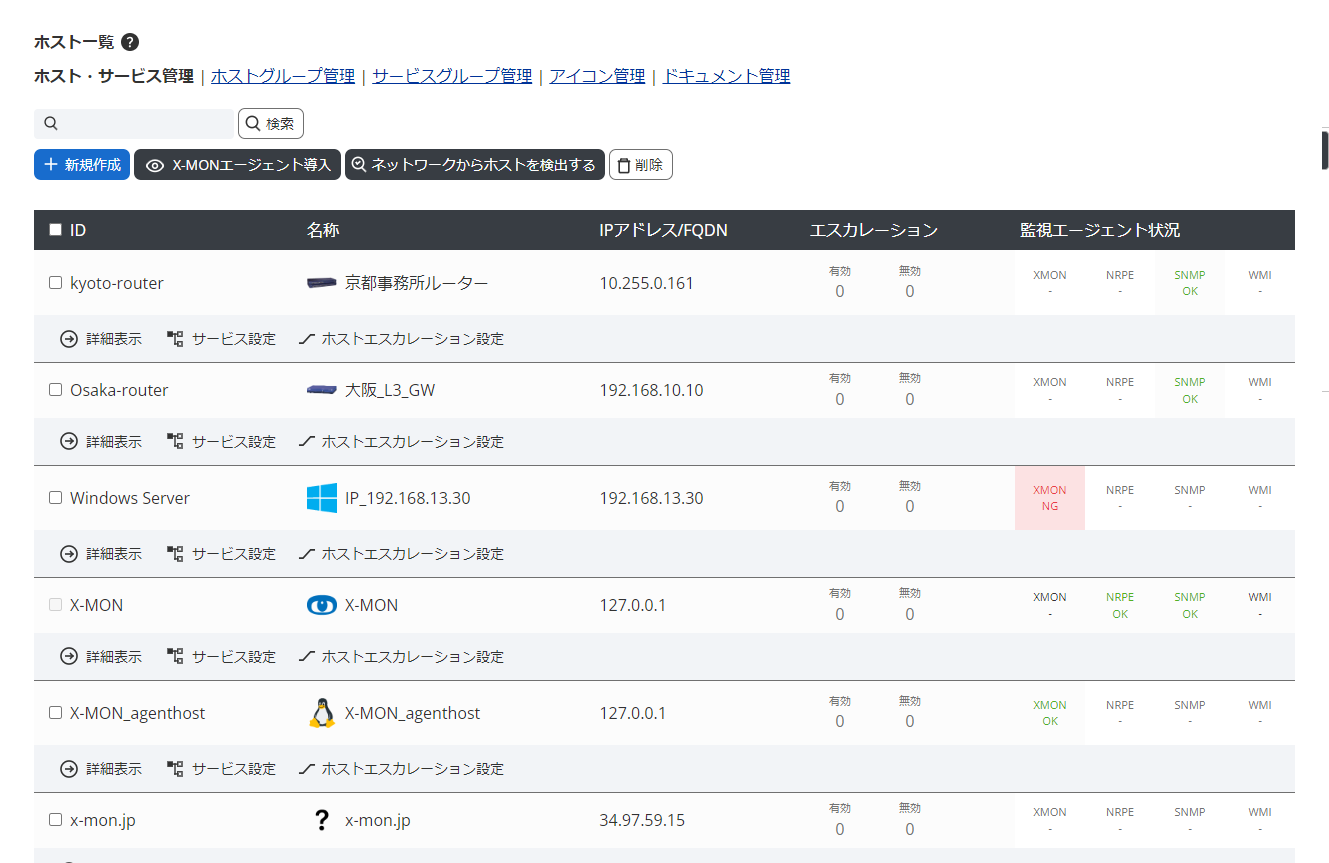The height and width of the screenshot is (863, 1329).
Task: Click the エスカレーション column header
Action: click(874, 230)
